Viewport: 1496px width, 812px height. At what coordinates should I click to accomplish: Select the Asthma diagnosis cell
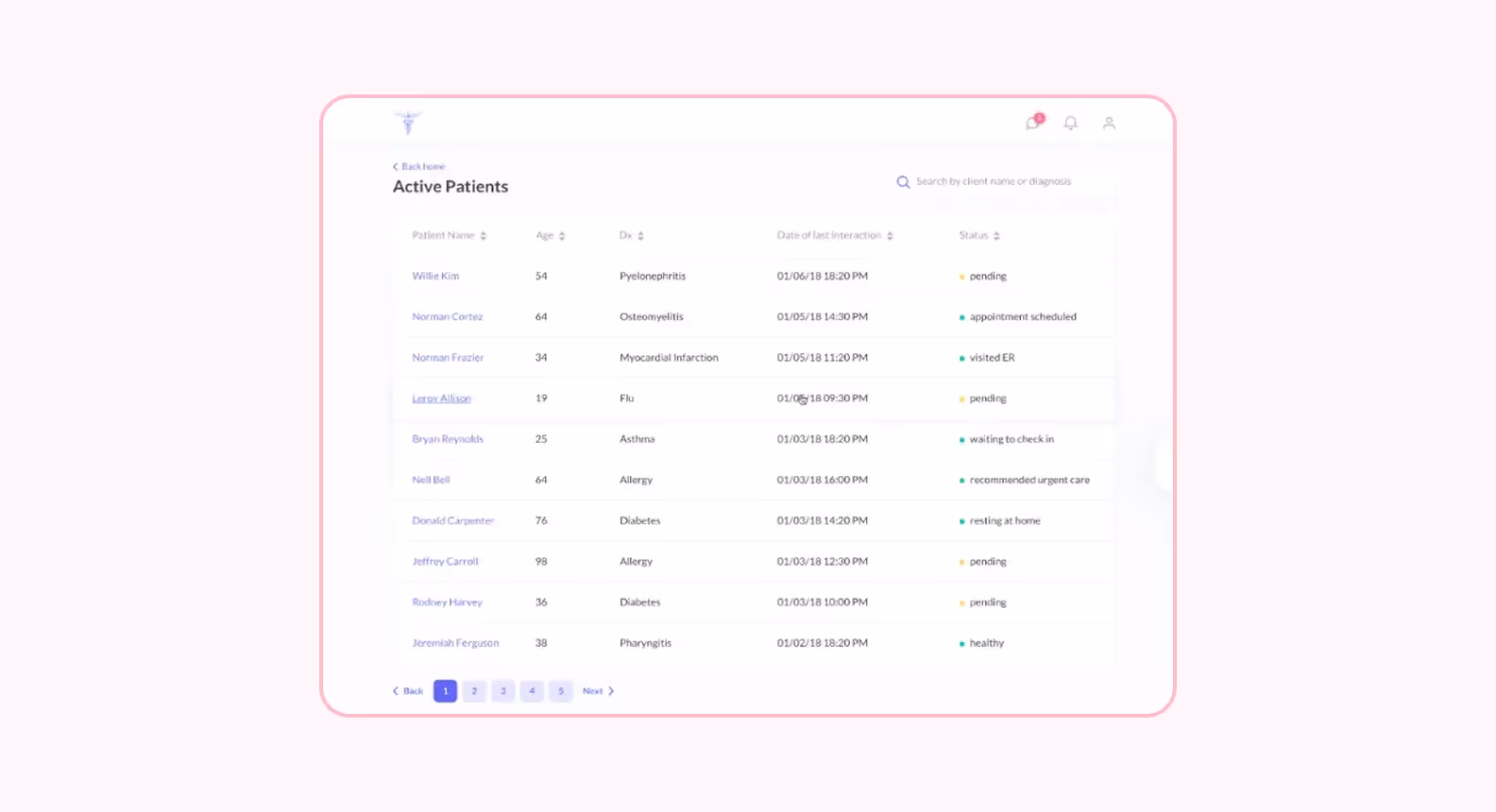tap(637, 439)
